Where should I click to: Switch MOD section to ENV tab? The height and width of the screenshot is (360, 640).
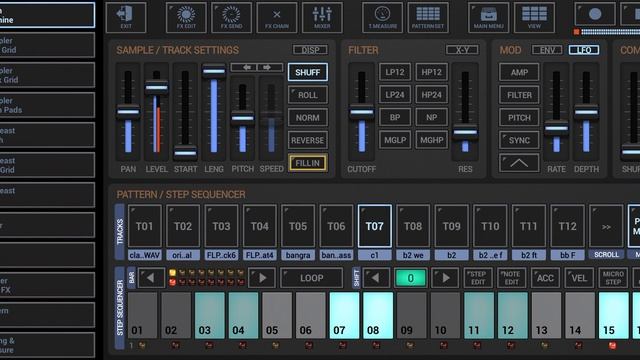(x=547, y=50)
